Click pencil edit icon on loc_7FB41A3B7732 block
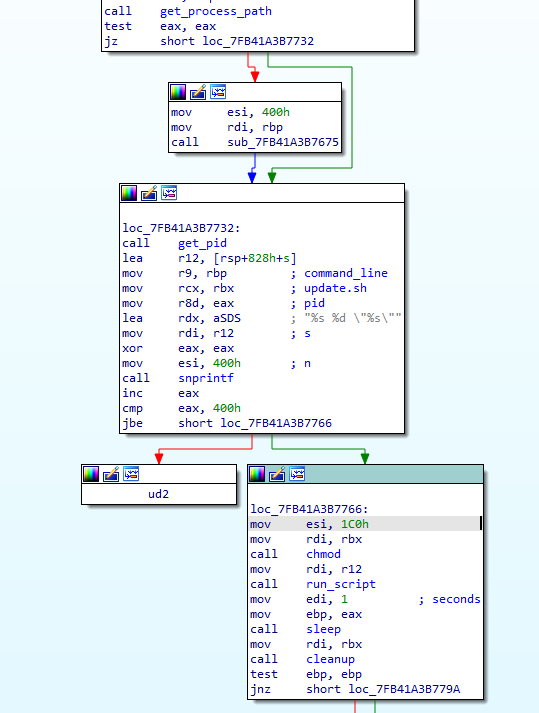539x713 pixels. click(149, 193)
